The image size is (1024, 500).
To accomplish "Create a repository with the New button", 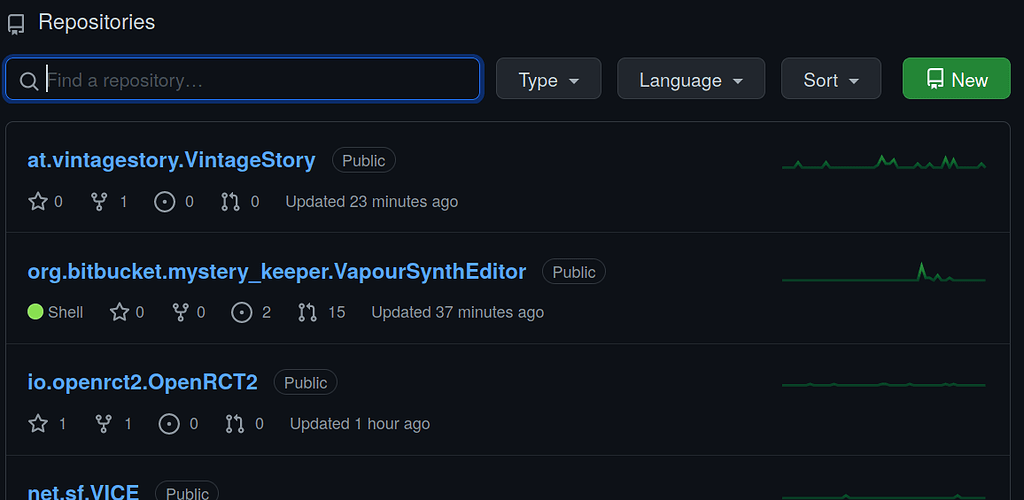I will 956,79.
